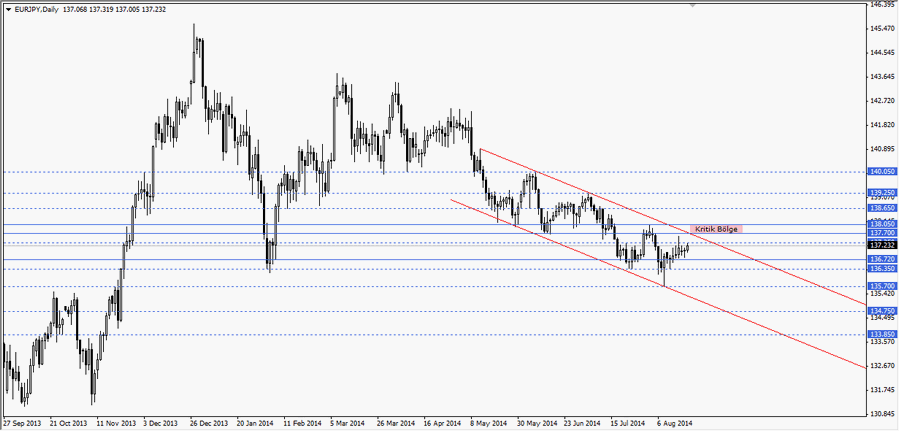899x431 pixels.
Task: Click the 30 May 2014 date label
Action: tap(536, 424)
